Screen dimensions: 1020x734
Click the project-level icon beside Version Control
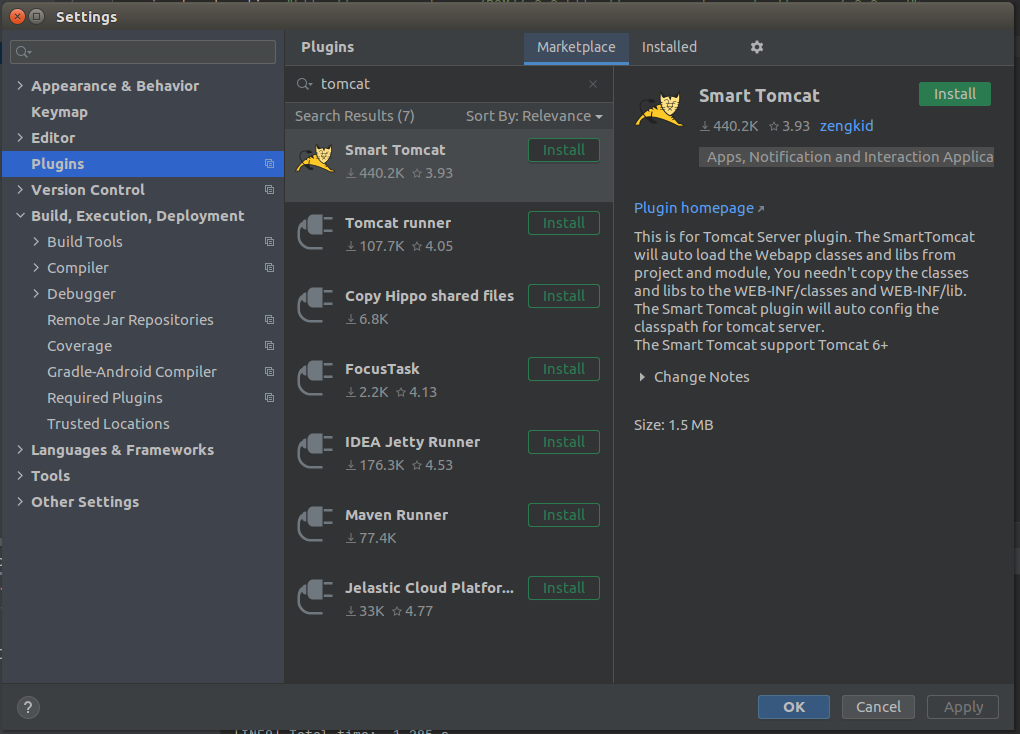[269, 190]
